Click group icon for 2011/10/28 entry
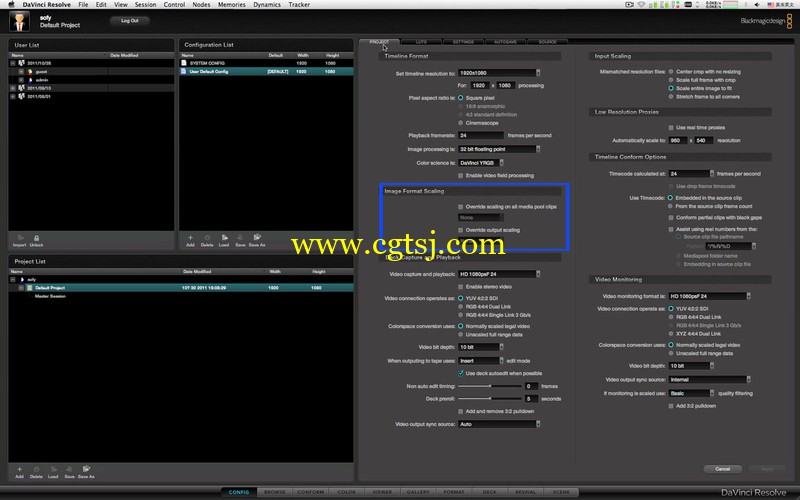This screenshot has width=800, height=500. pyautogui.click(x=21, y=63)
